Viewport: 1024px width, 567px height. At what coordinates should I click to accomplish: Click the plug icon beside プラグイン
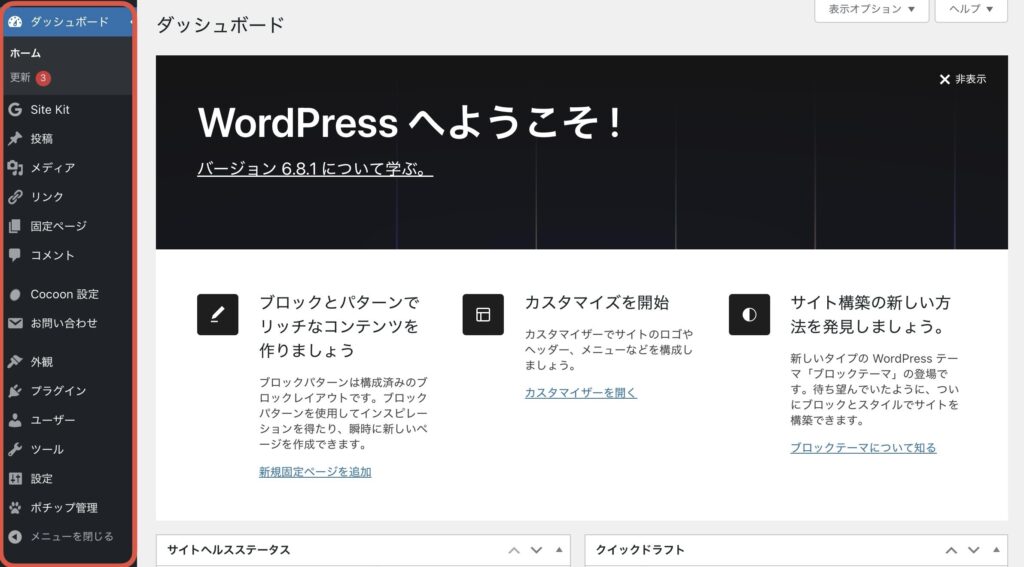(15, 391)
